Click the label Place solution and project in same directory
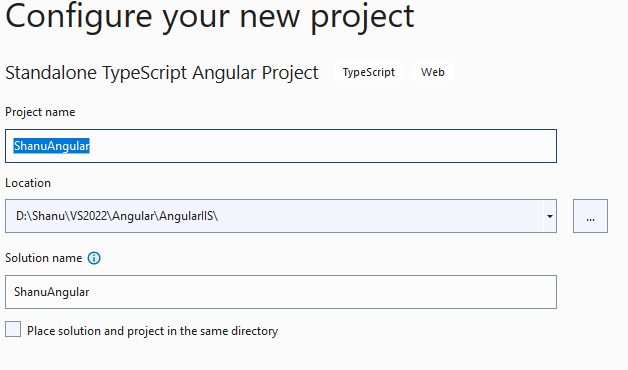This screenshot has width=628, height=370. (153, 331)
